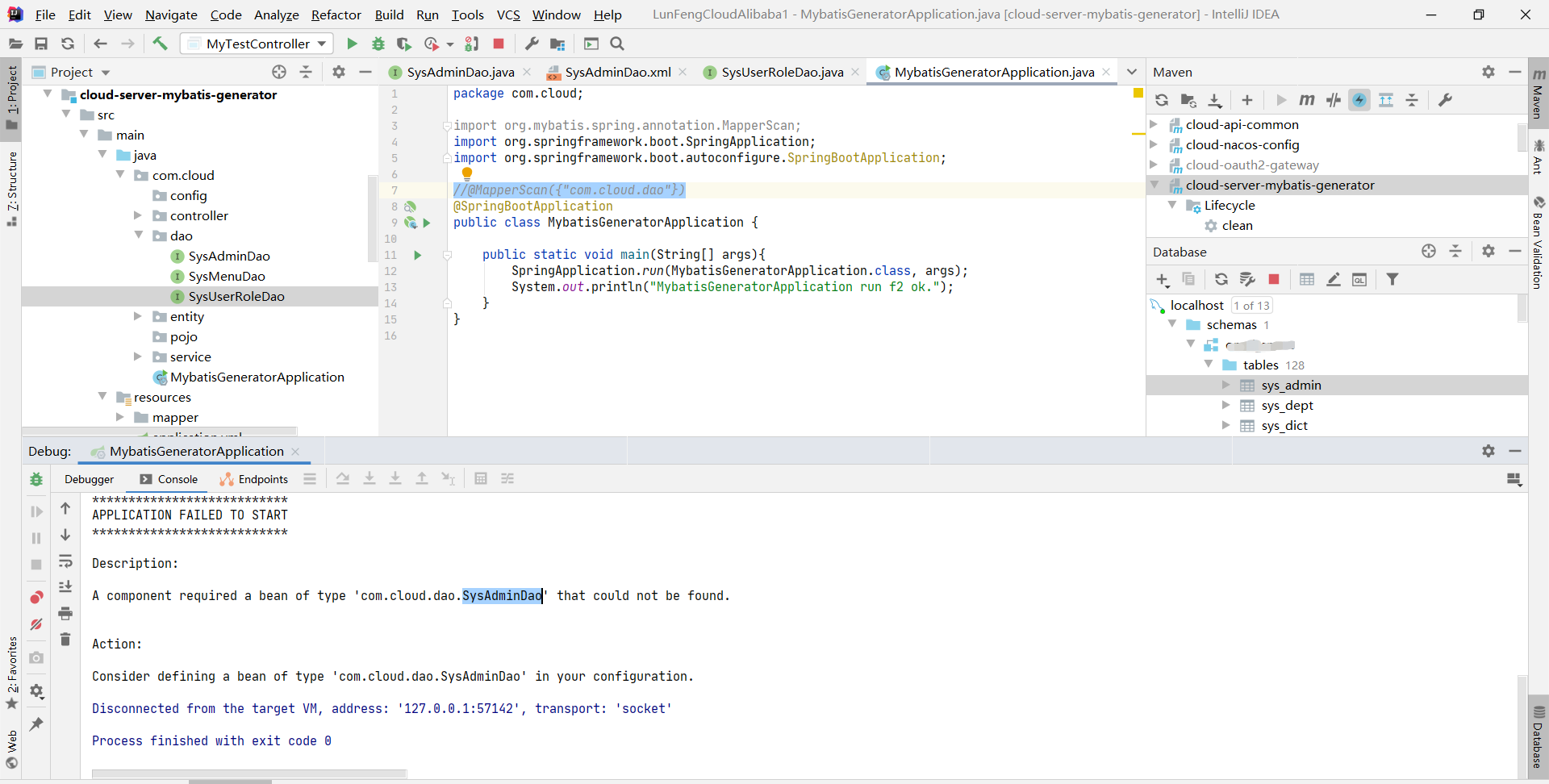
Task: Stop the running process with the red square
Action: click(x=499, y=44)
